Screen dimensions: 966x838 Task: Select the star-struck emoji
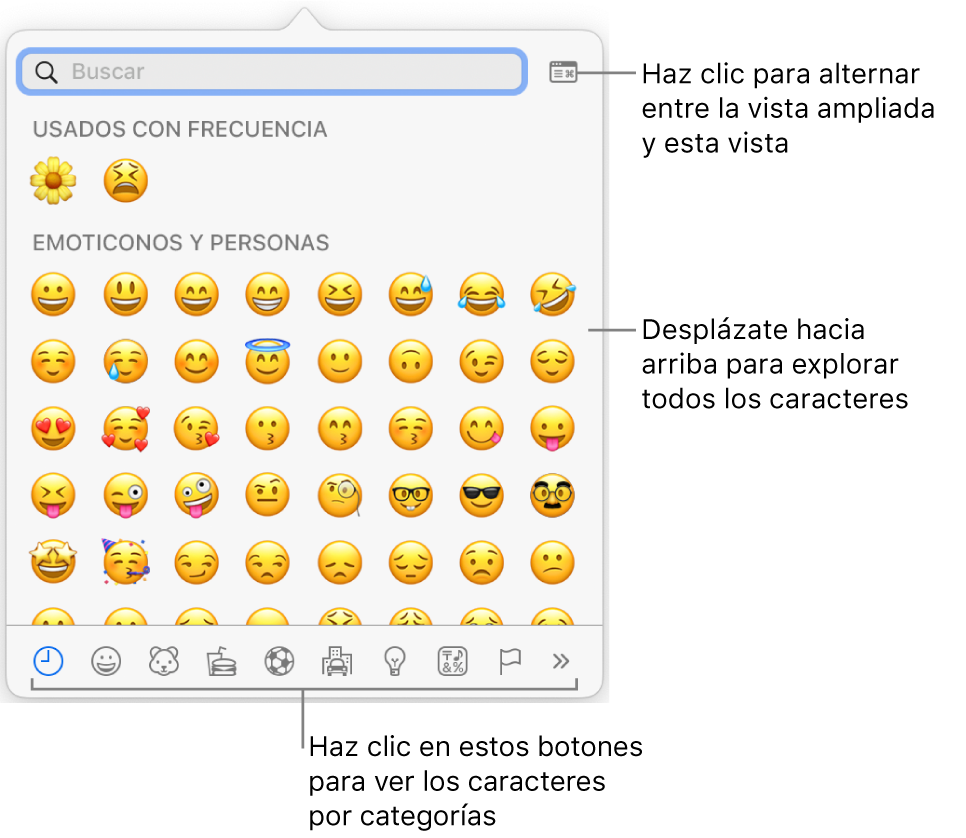click(x=54, y=562)
